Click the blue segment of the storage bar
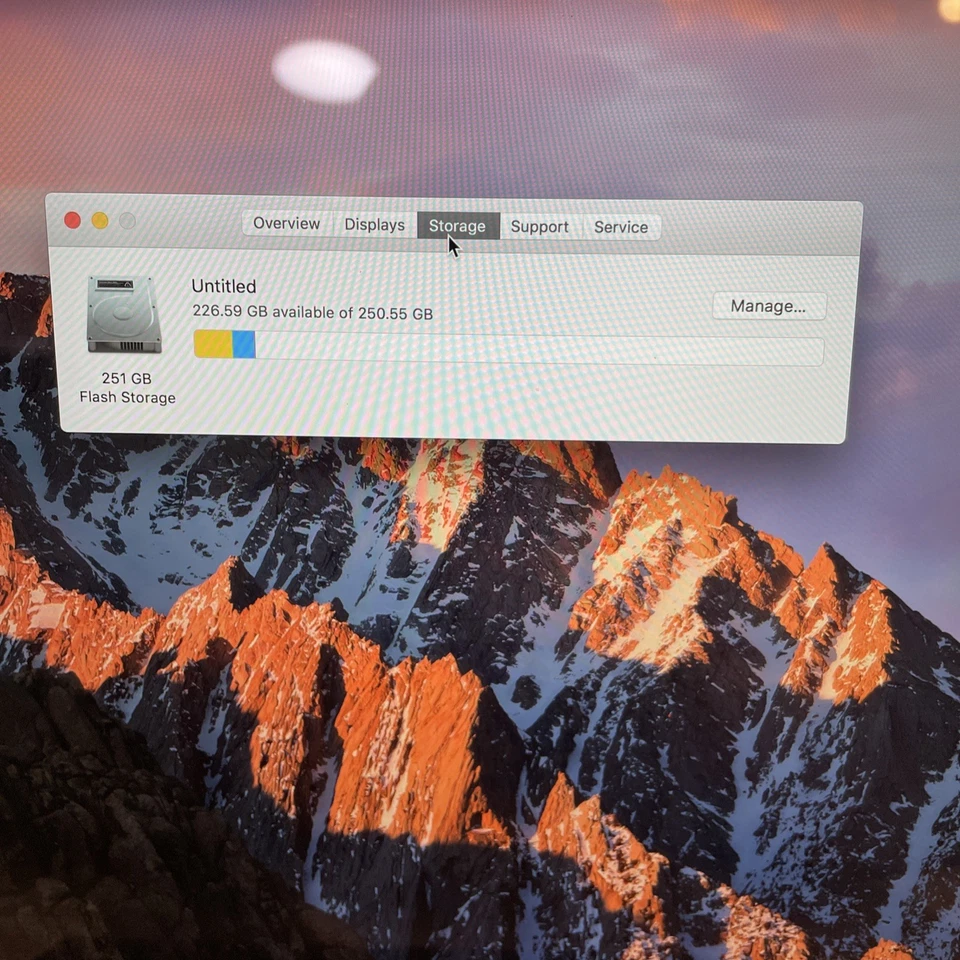 click(x=244, y=345)
